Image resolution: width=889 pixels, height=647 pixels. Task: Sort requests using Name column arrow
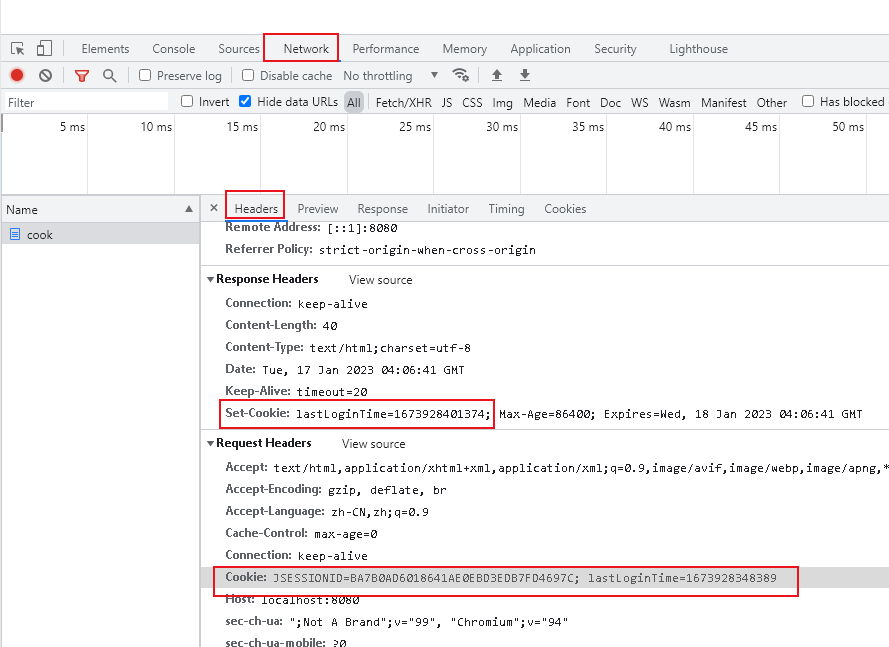(x=189, y=209)
